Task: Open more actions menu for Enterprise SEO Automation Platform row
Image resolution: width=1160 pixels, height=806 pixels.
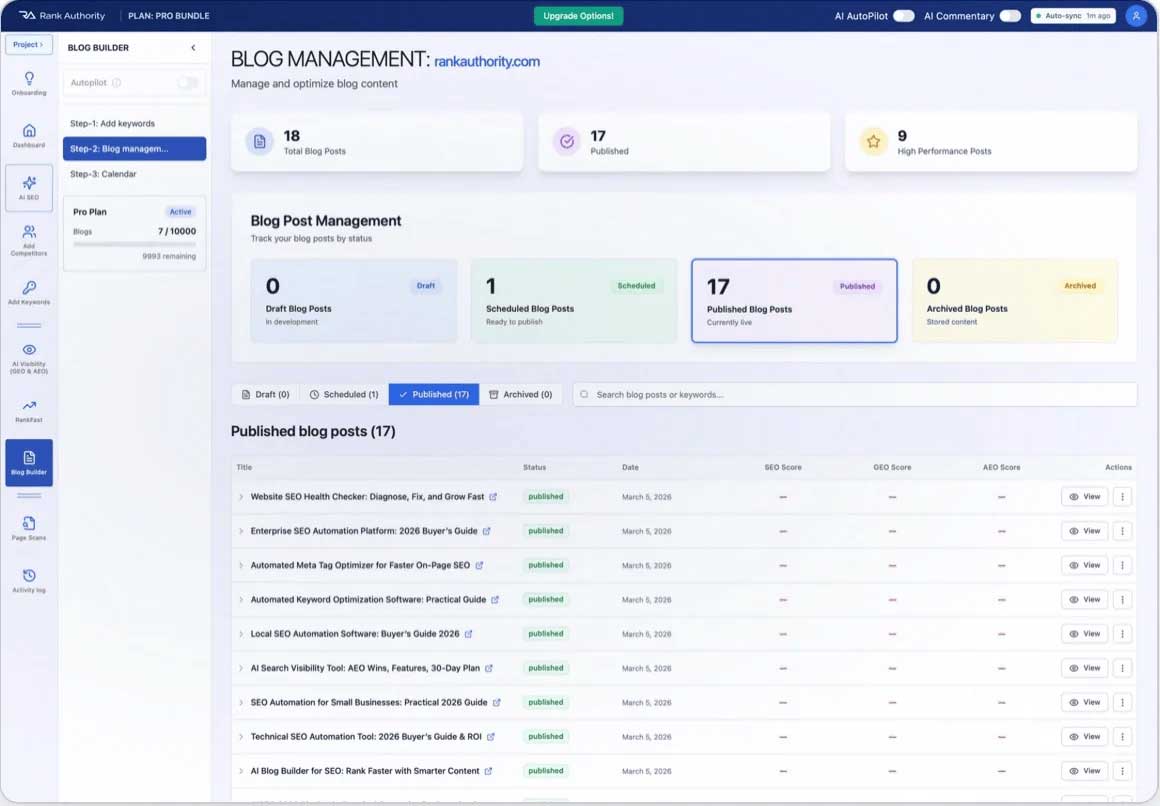Action: point(1122,531)
